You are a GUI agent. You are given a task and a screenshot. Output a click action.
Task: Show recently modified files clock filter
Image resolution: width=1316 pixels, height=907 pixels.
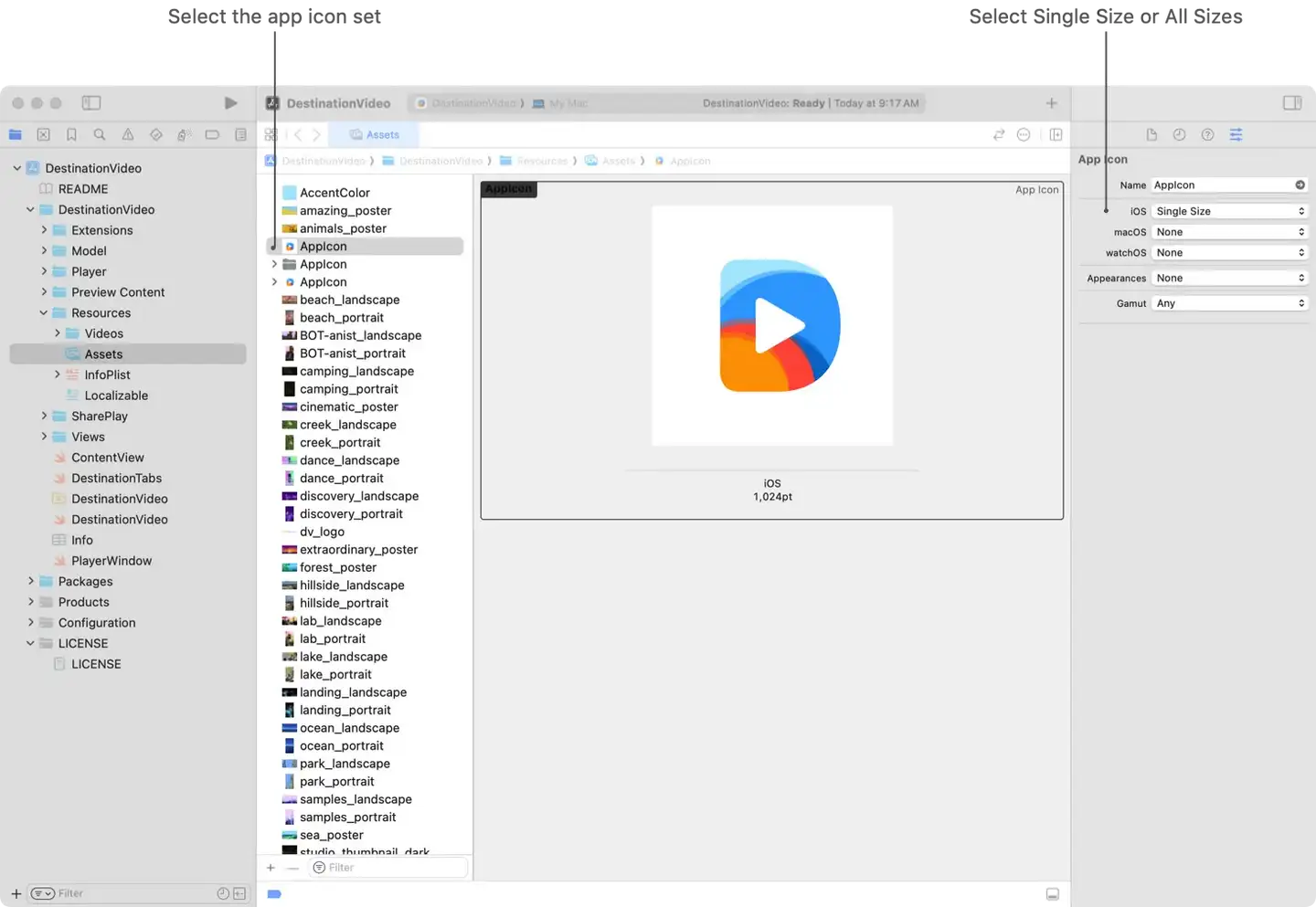pyautogui.click(x=223, y=893)
